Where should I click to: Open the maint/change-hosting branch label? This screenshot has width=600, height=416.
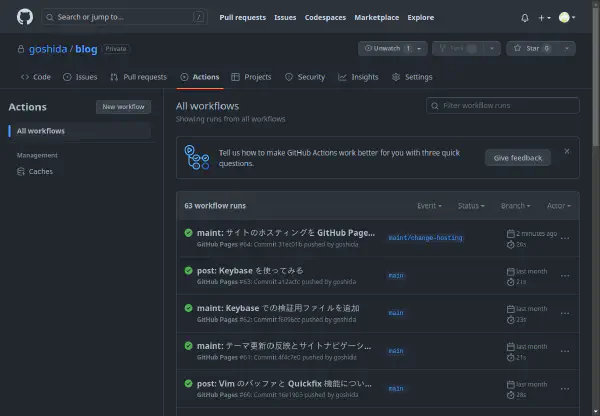tap(425, 238)
